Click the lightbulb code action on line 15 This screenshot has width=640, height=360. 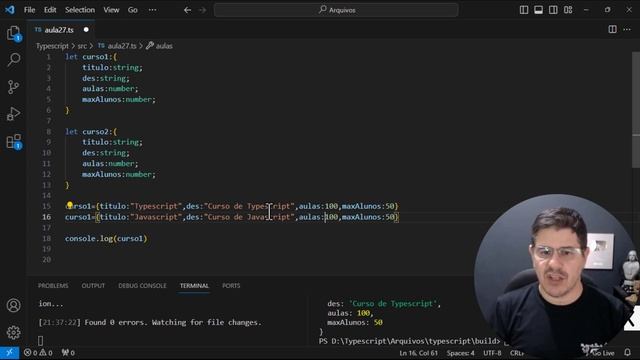tap(70, 205)
